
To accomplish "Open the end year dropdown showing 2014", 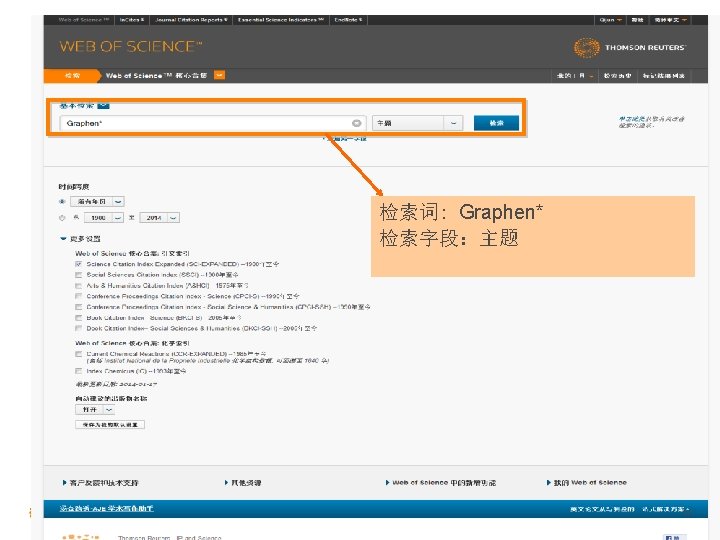I will tap(159, 218).
